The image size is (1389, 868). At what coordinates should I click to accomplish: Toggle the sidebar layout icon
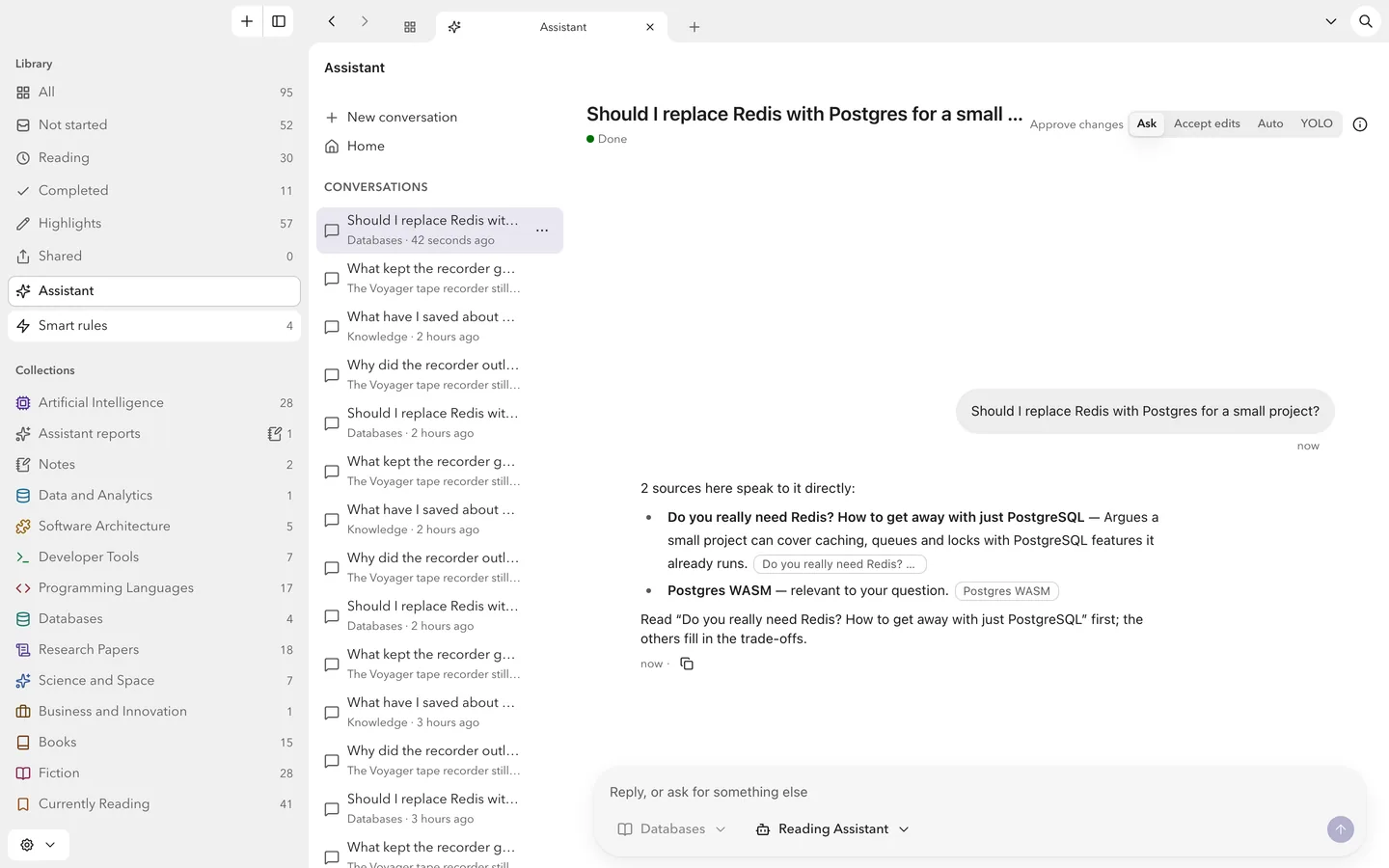click(279, 21)
